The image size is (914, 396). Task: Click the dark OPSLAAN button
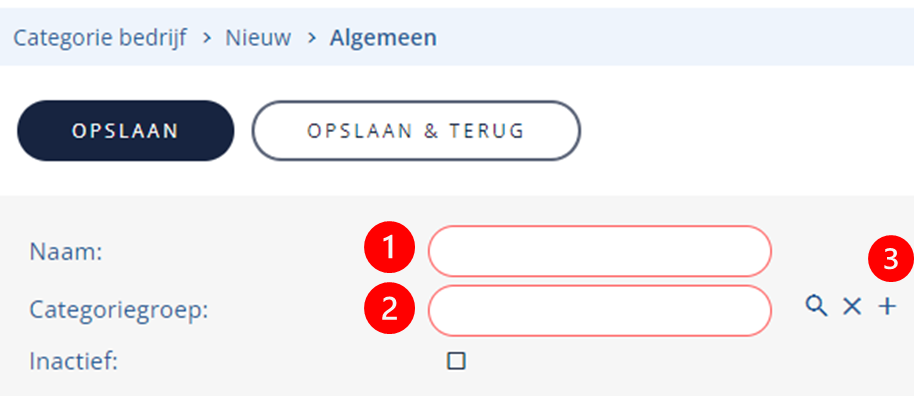[126, 131]
